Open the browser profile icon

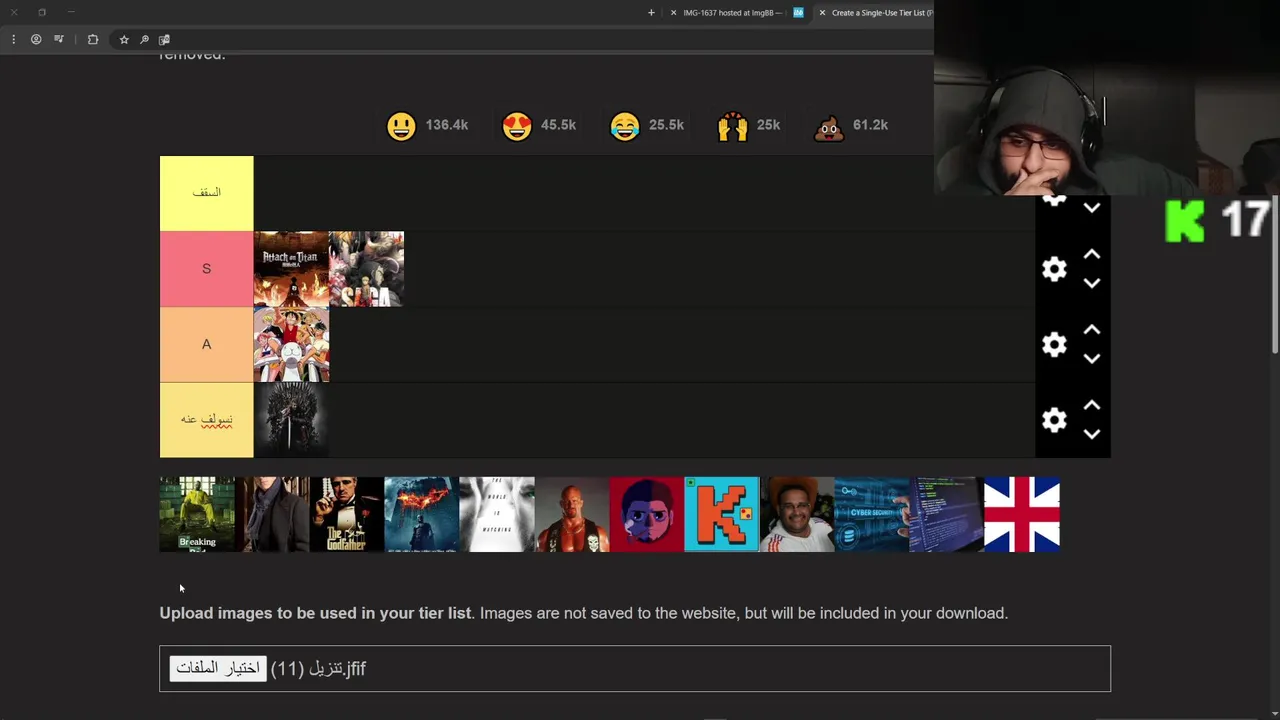(36, 39)
